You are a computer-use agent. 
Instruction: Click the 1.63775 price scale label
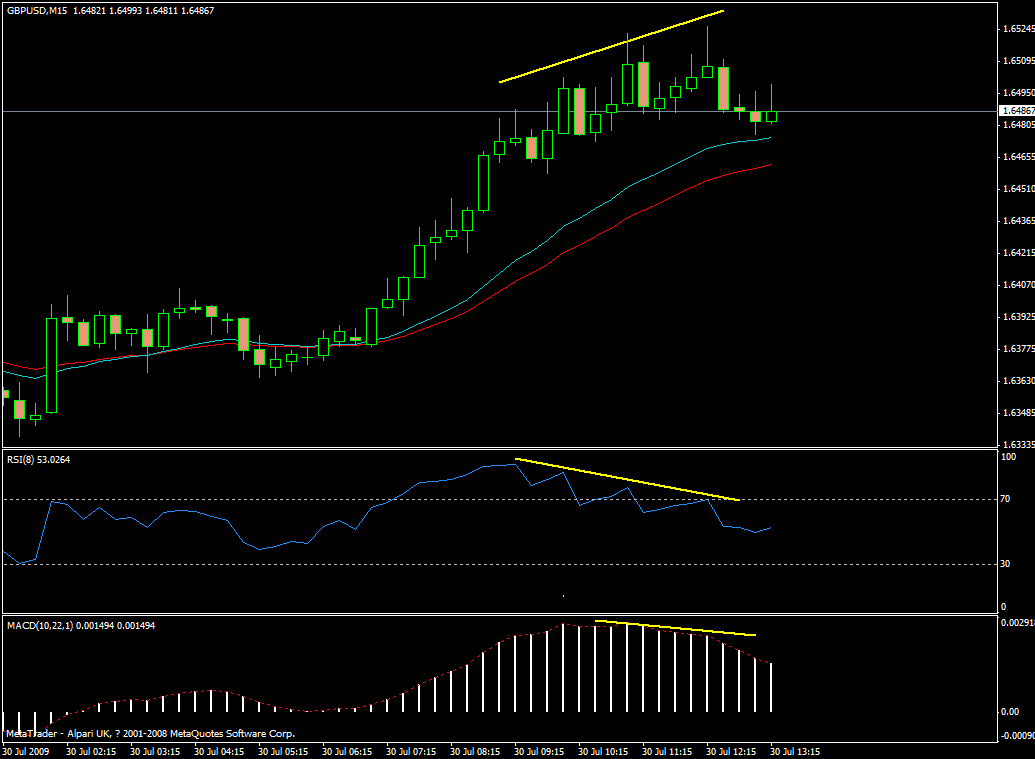(x=1018, y=348)
